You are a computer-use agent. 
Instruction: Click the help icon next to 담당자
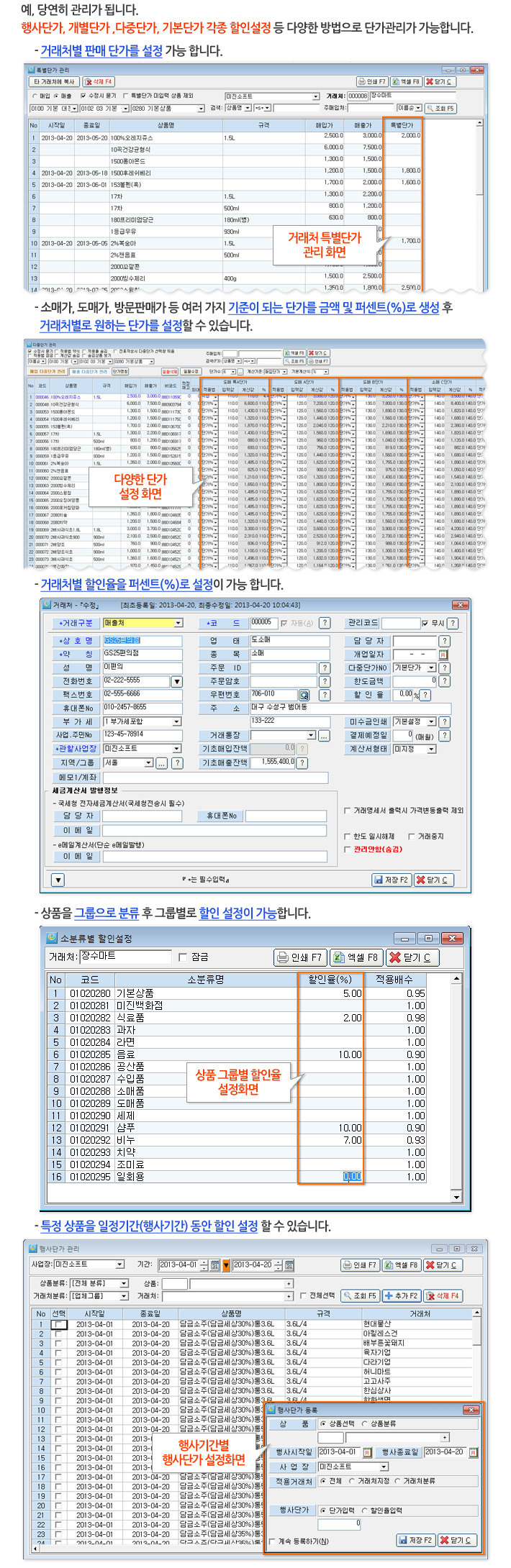(445, 641)
